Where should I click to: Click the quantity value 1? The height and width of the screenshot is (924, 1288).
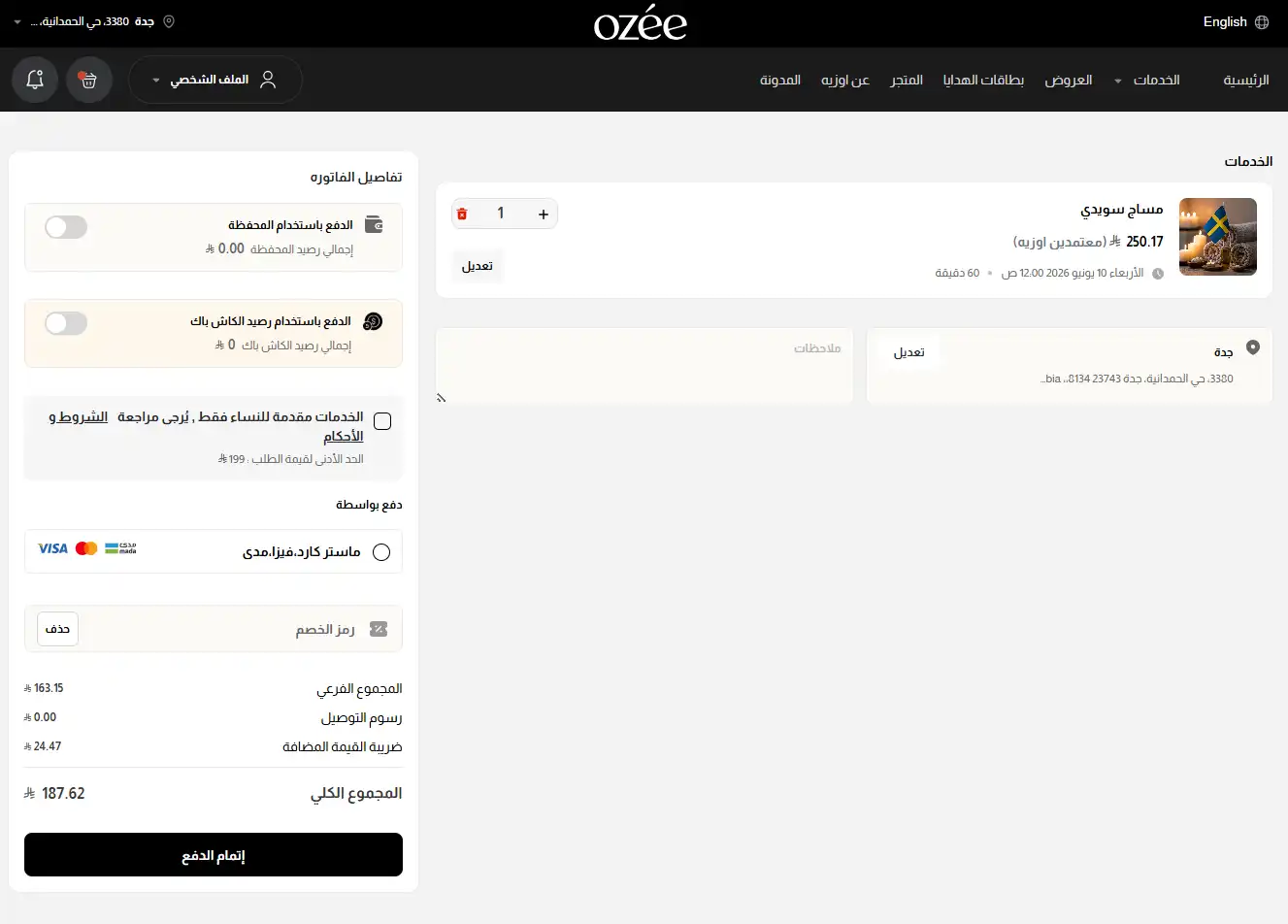(501, 214)
